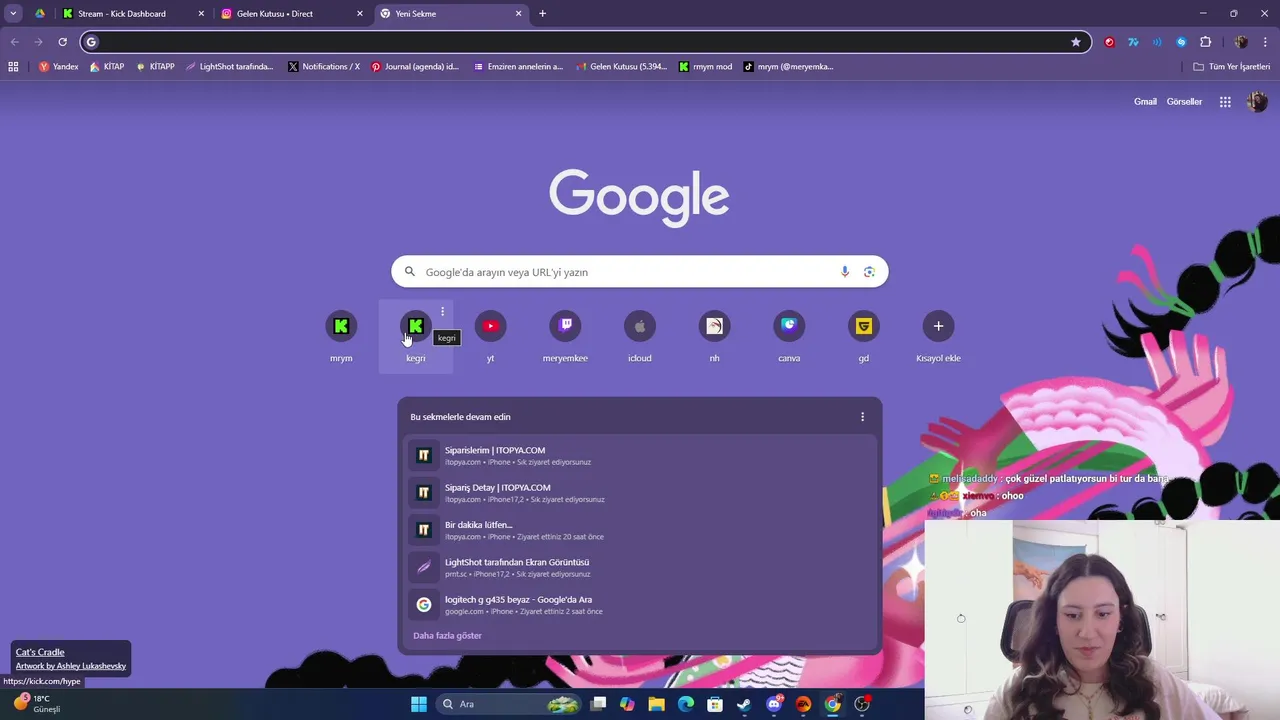Focus the Google search box

[x=640, y=272]
